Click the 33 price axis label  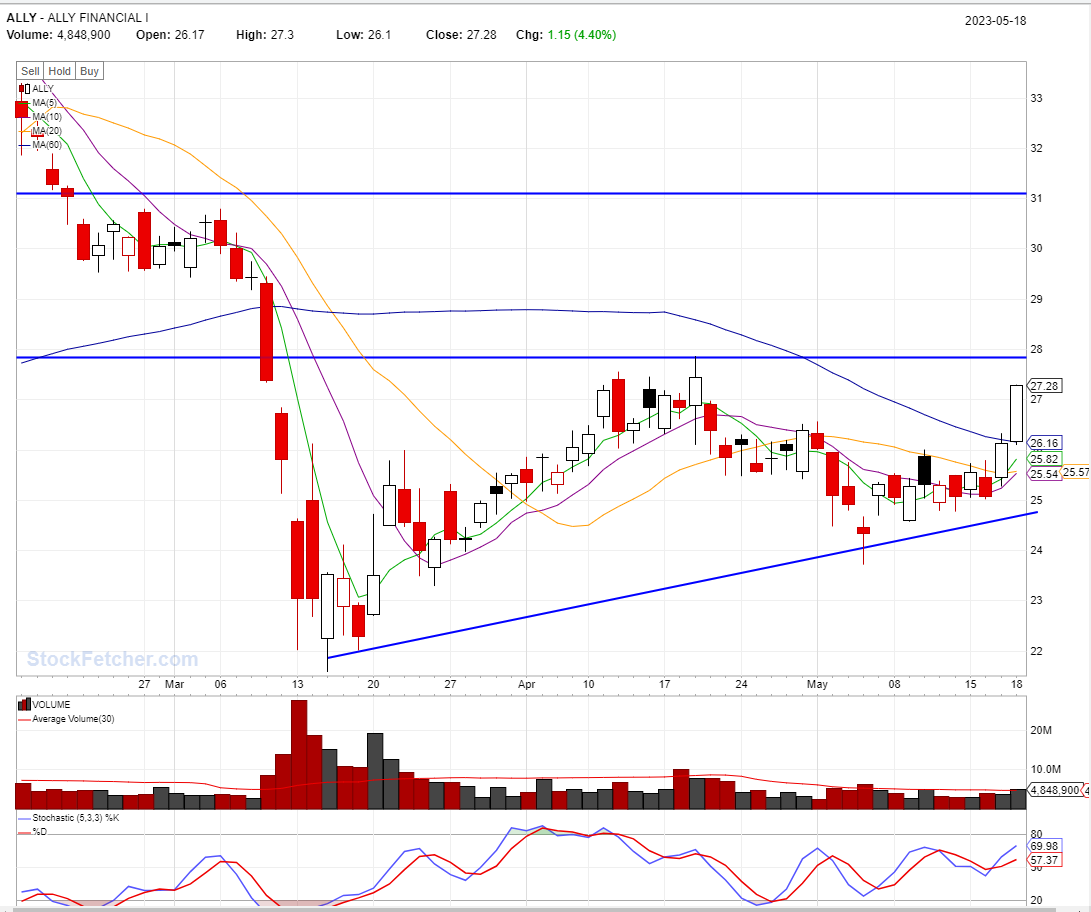click(1037, 99)
